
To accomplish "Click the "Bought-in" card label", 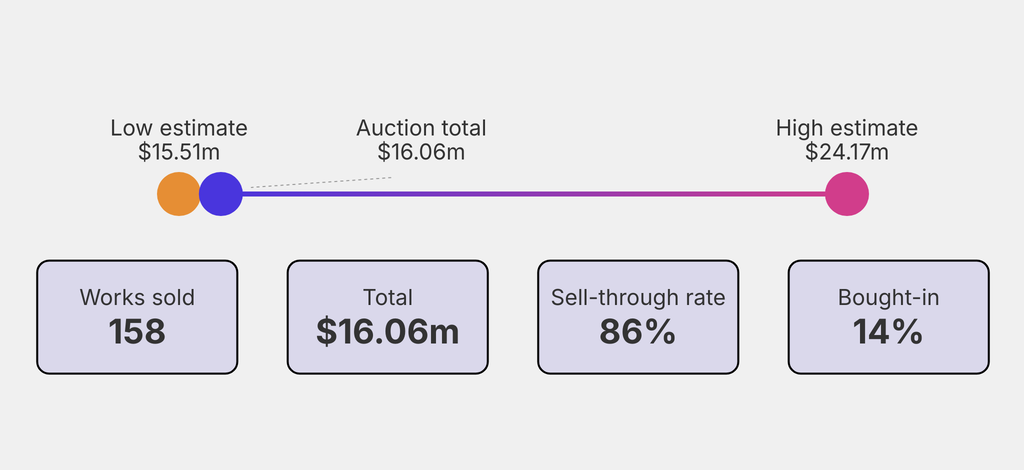I will (888, 297).
